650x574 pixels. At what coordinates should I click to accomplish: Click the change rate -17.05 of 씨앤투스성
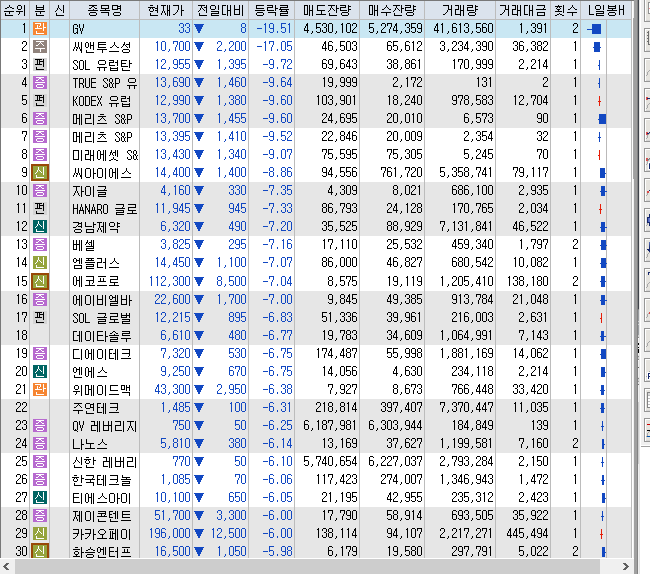(x=274, y=46)
